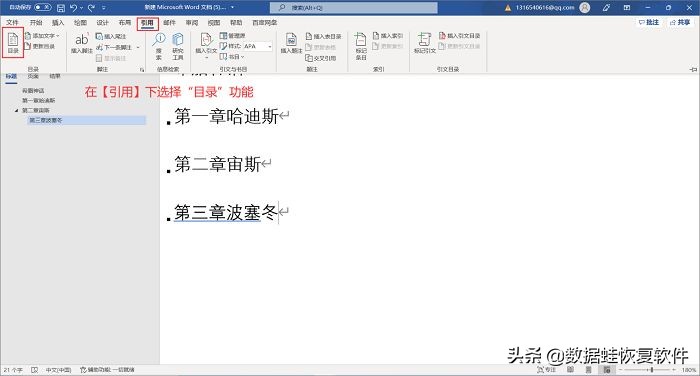The width and height of the screenshot is (700, 376).
Task: Collapse the 第二章宙斯 navigation tree node
Action: click(x=17, y=110)
